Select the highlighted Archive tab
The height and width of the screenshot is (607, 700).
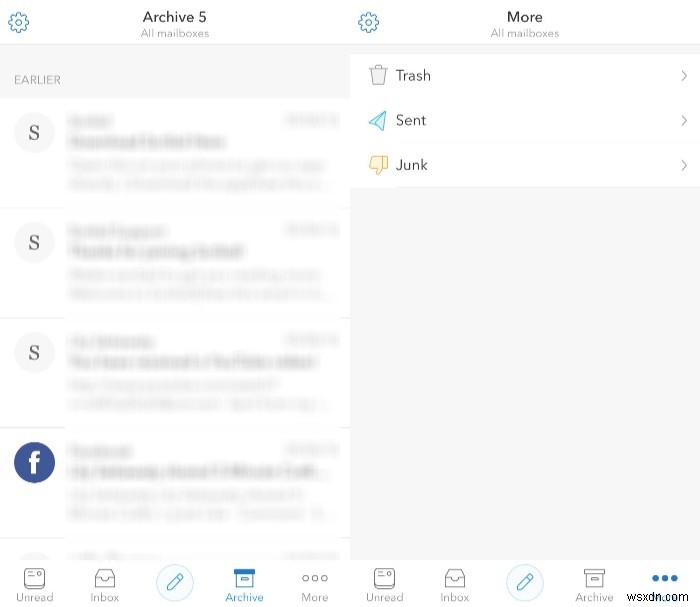click(244, 585)
